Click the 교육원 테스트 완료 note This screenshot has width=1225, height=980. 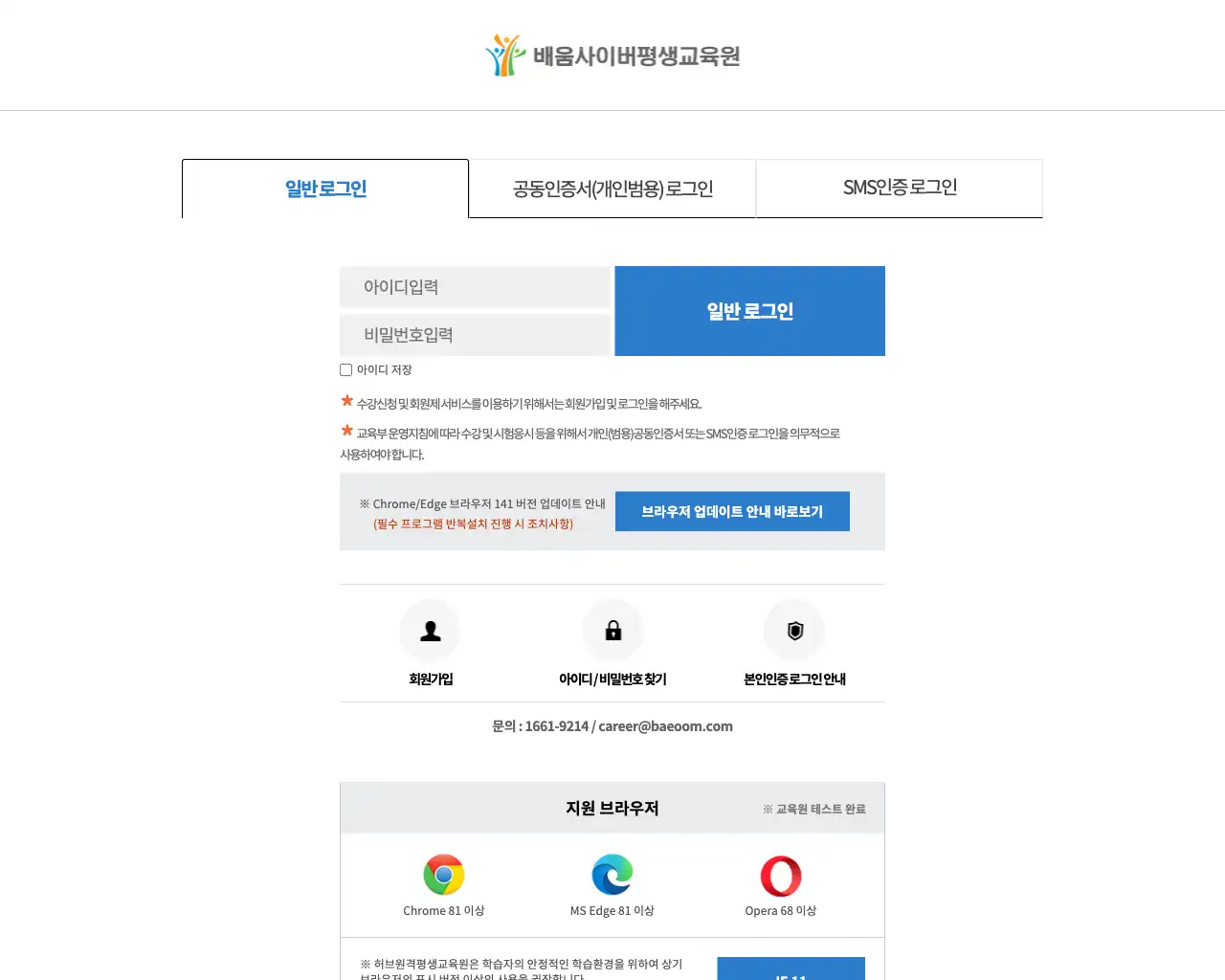point(814,810)
